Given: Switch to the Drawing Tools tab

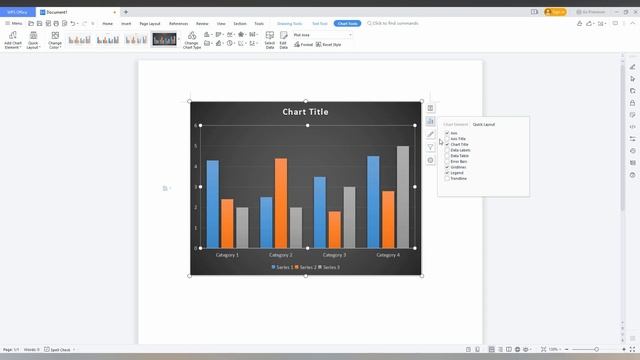Looking at the screenshot, I should [x=289, y=24].
